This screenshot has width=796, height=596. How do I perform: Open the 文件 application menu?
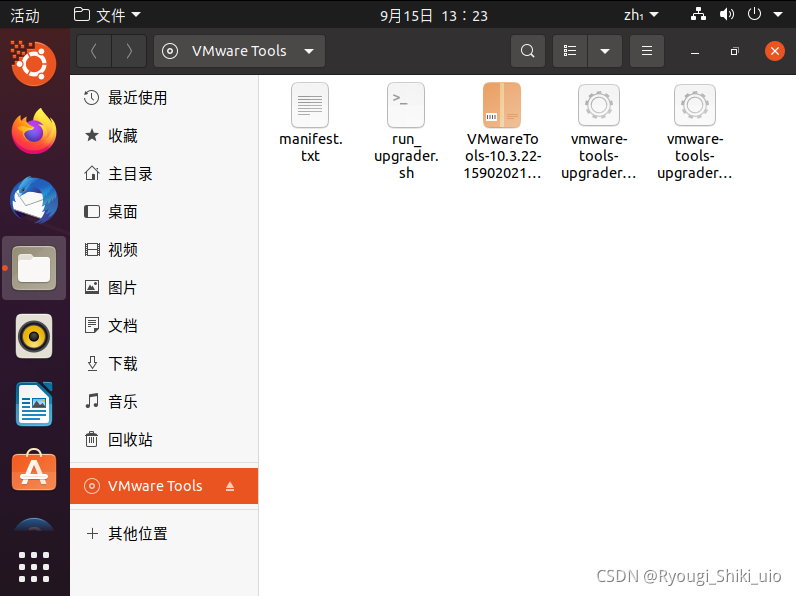pos(107,15)
